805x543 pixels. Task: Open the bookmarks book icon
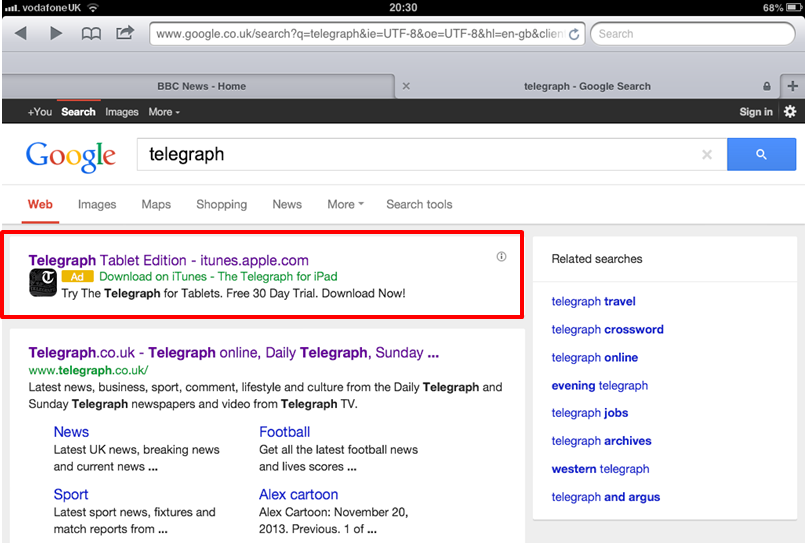[91, 34]
